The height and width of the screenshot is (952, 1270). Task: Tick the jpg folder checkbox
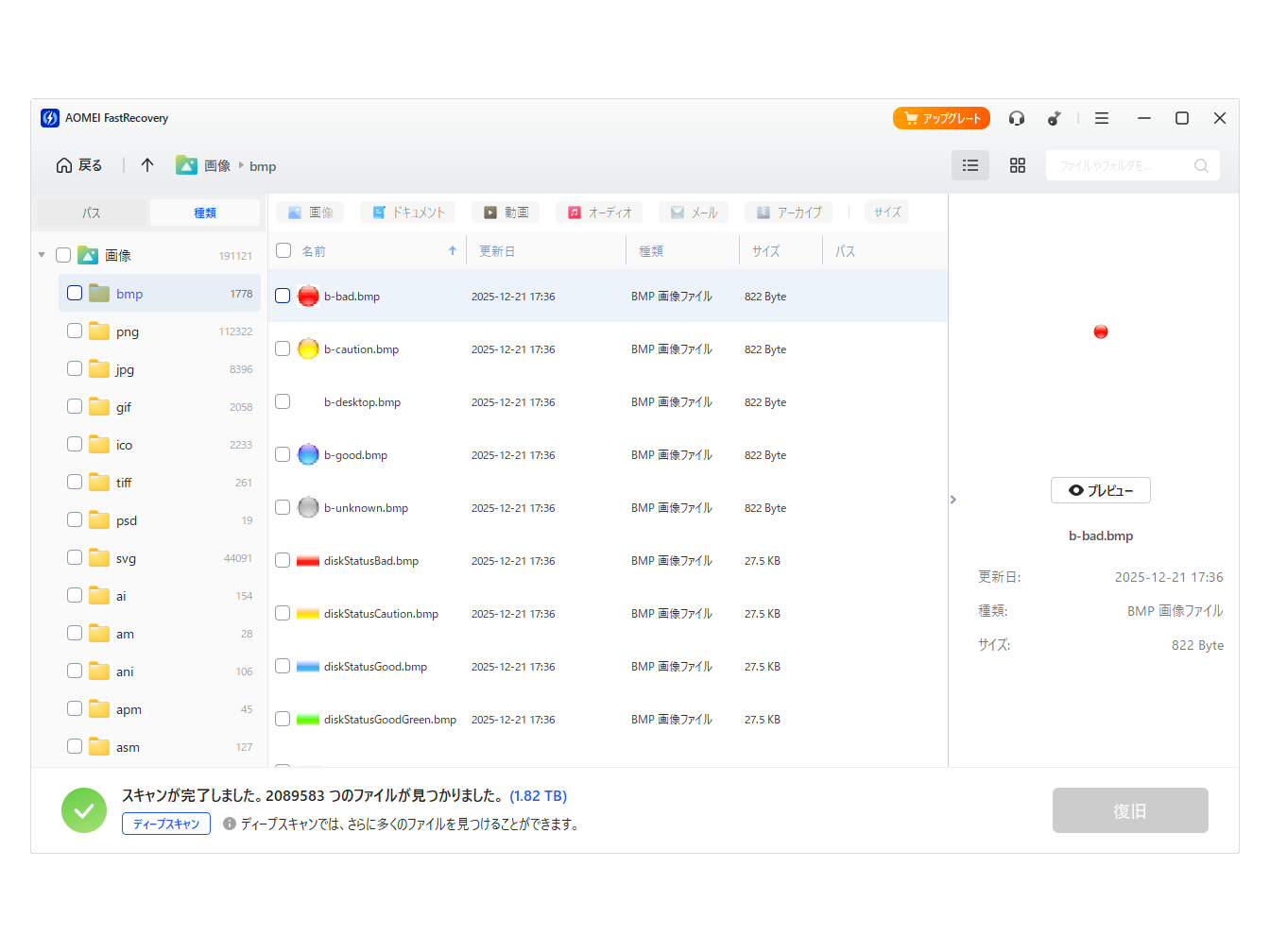point(75,368)
